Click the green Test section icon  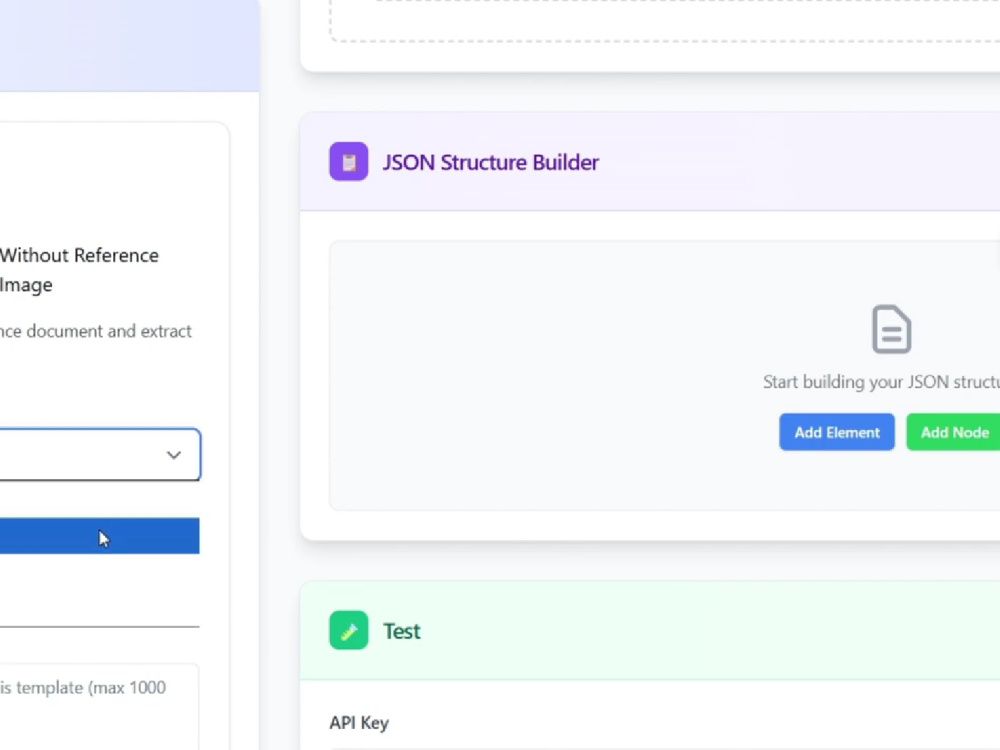[x=348, y=630]
